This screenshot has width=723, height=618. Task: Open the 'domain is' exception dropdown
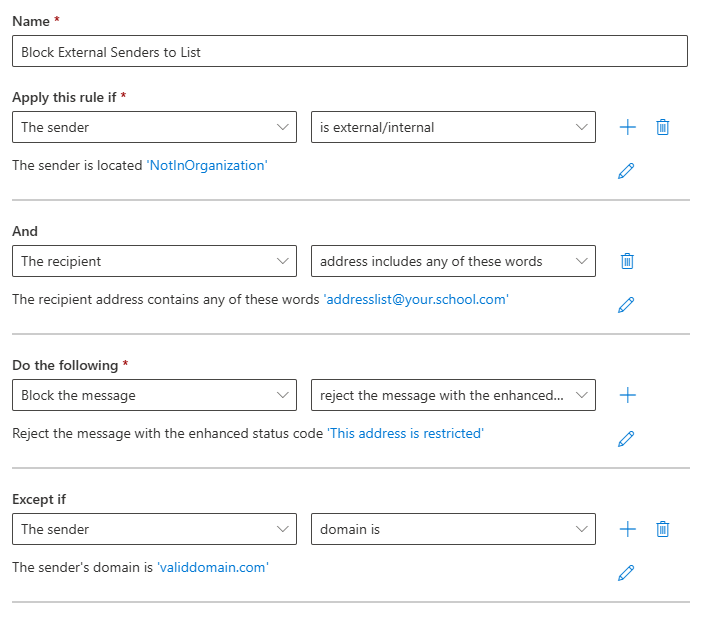453,529
